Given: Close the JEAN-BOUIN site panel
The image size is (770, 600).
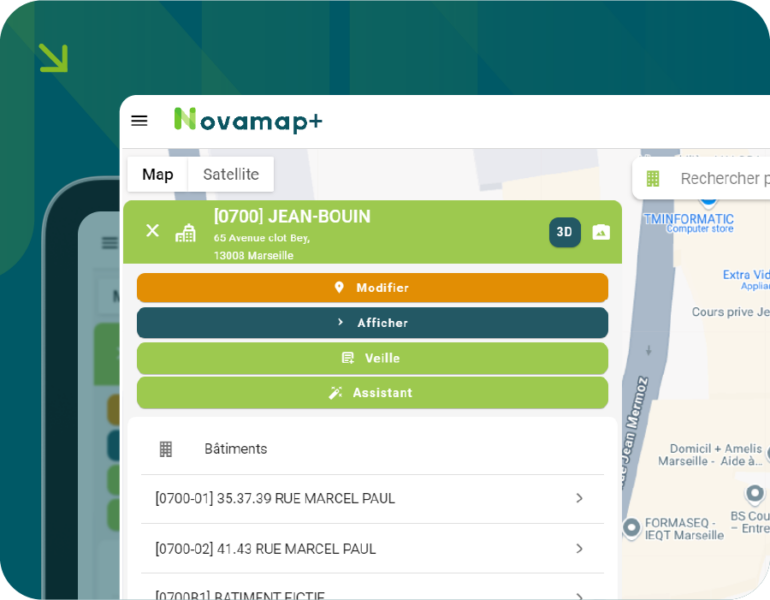Looking at the screenshot, I should click(x=152, y=230).
